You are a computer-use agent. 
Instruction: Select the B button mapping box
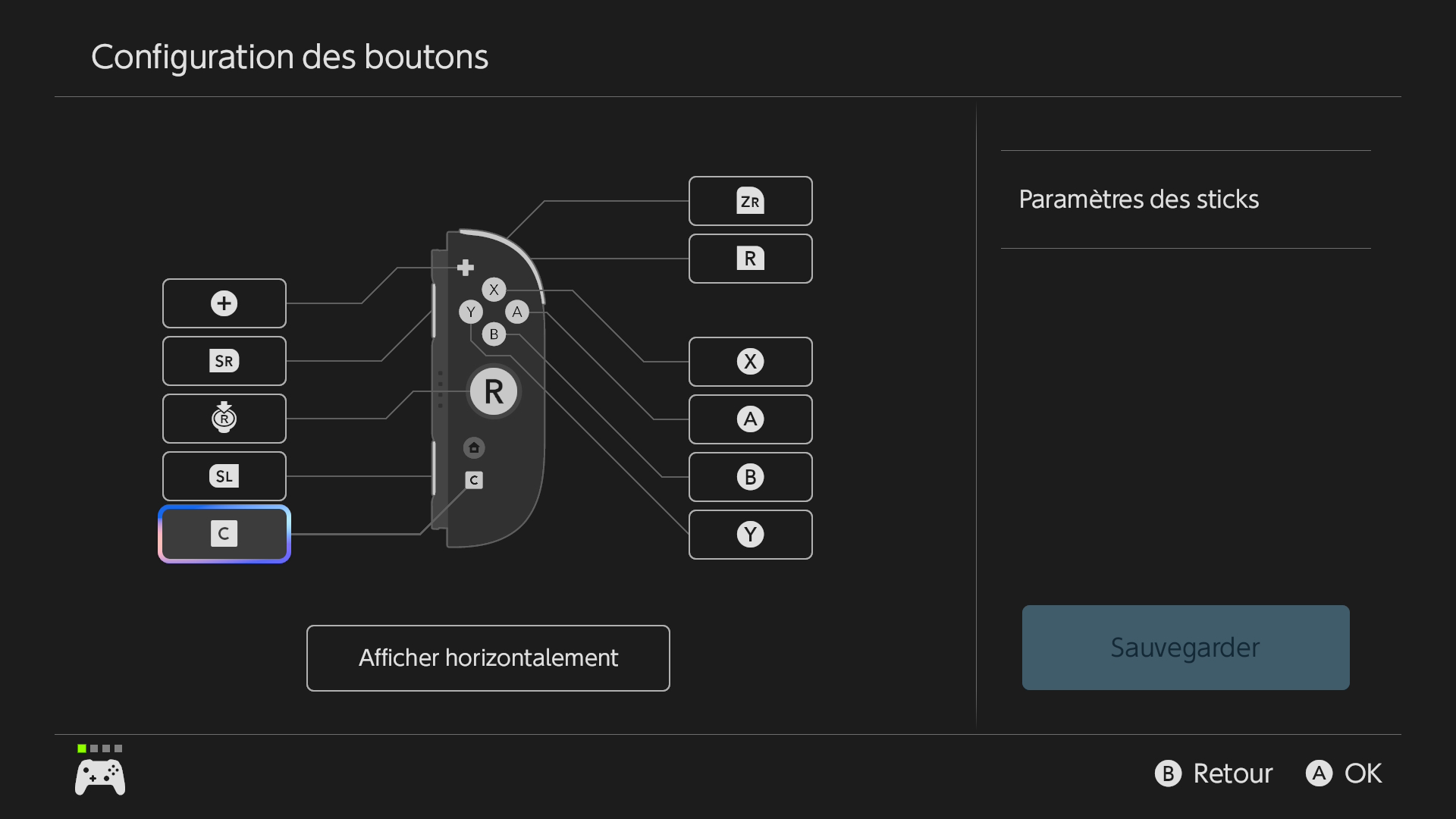click(x=750, y=477)
